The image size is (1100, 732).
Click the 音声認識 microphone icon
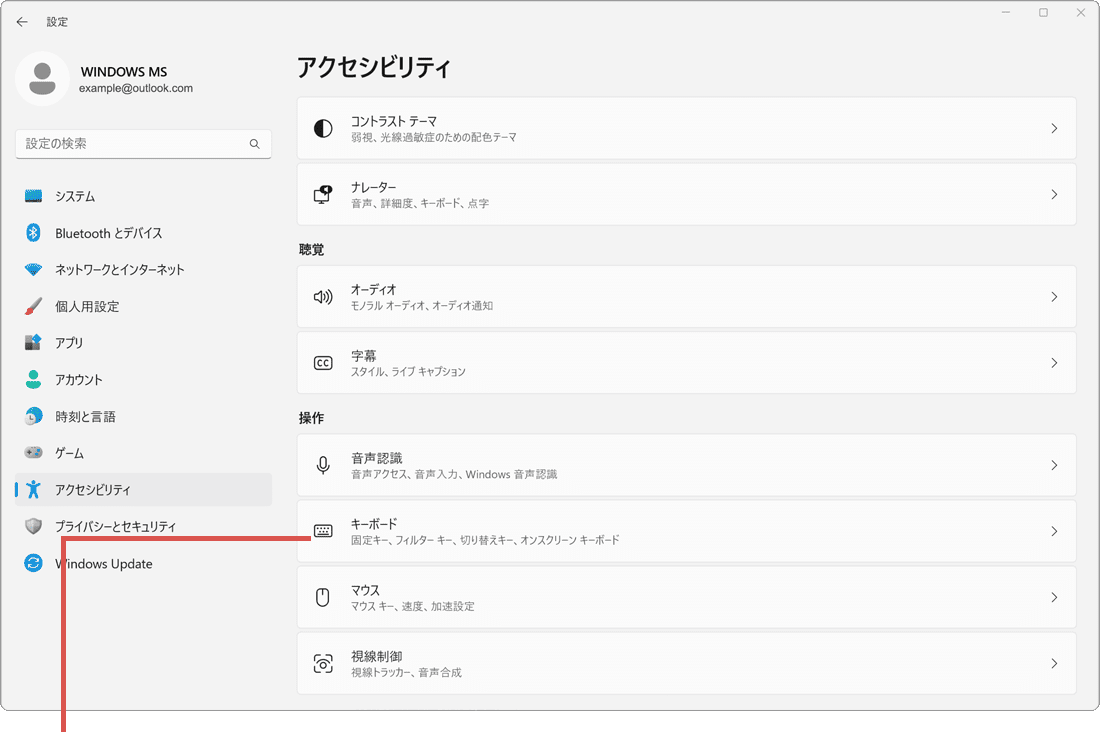323,464
